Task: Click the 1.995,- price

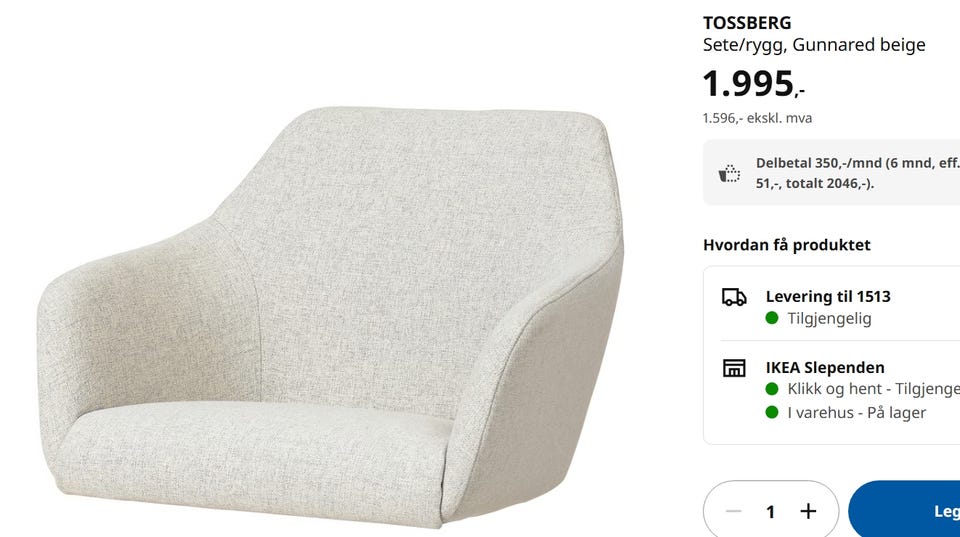Action: (752, 84)
